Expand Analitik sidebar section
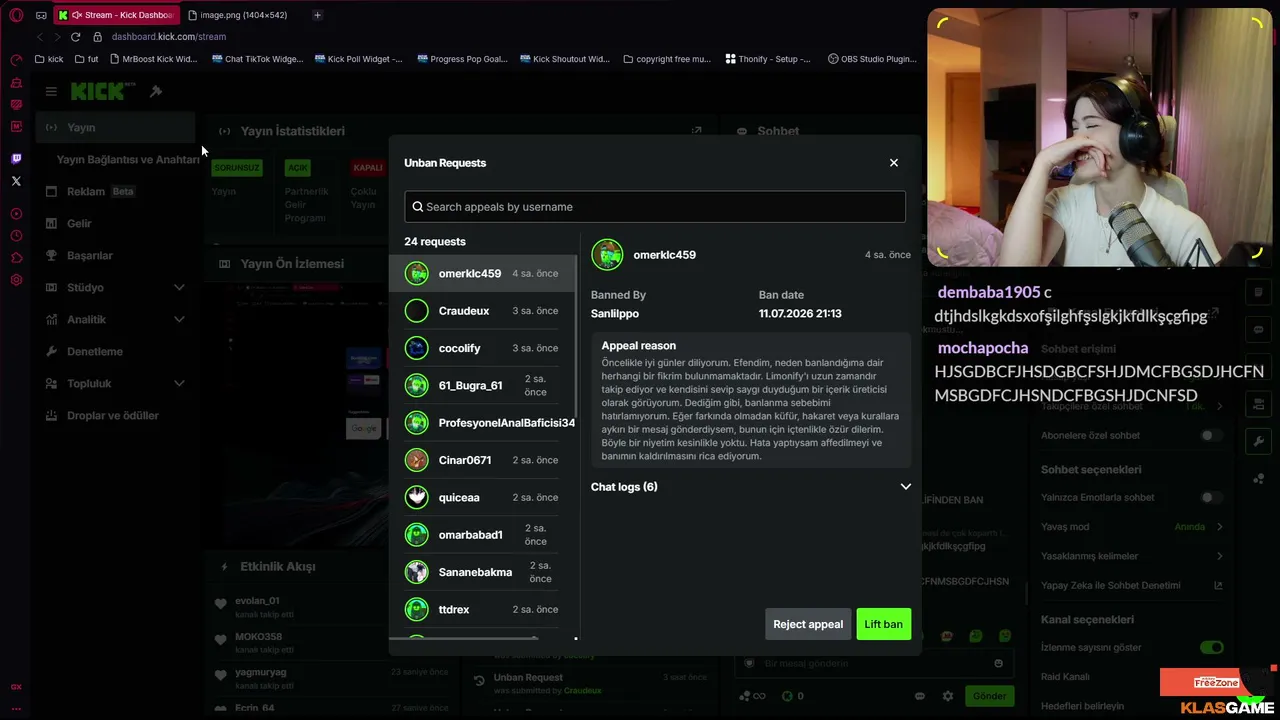1280x720 pixels. [116, 319]
